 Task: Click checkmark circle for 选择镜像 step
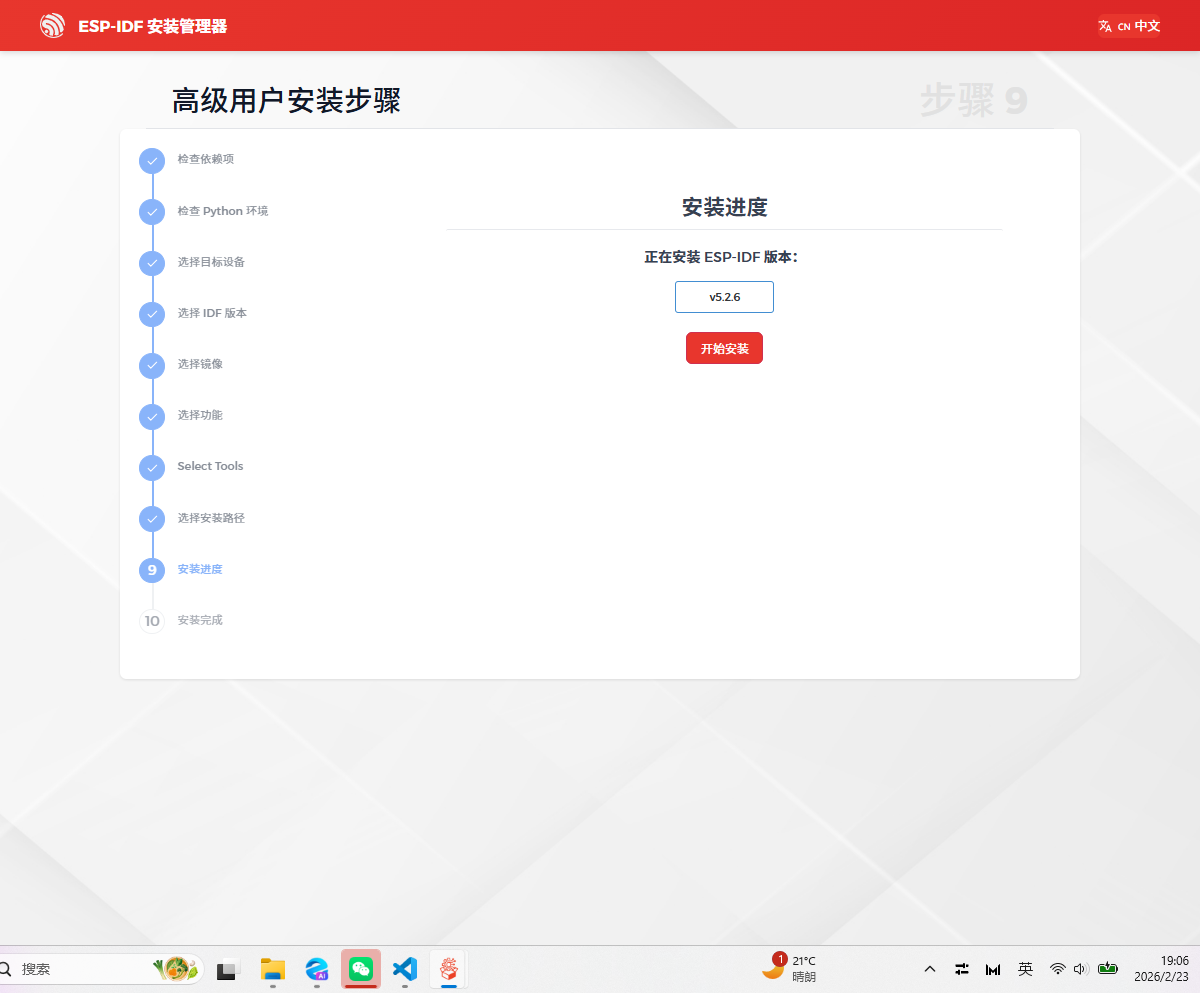click(152, 365)
